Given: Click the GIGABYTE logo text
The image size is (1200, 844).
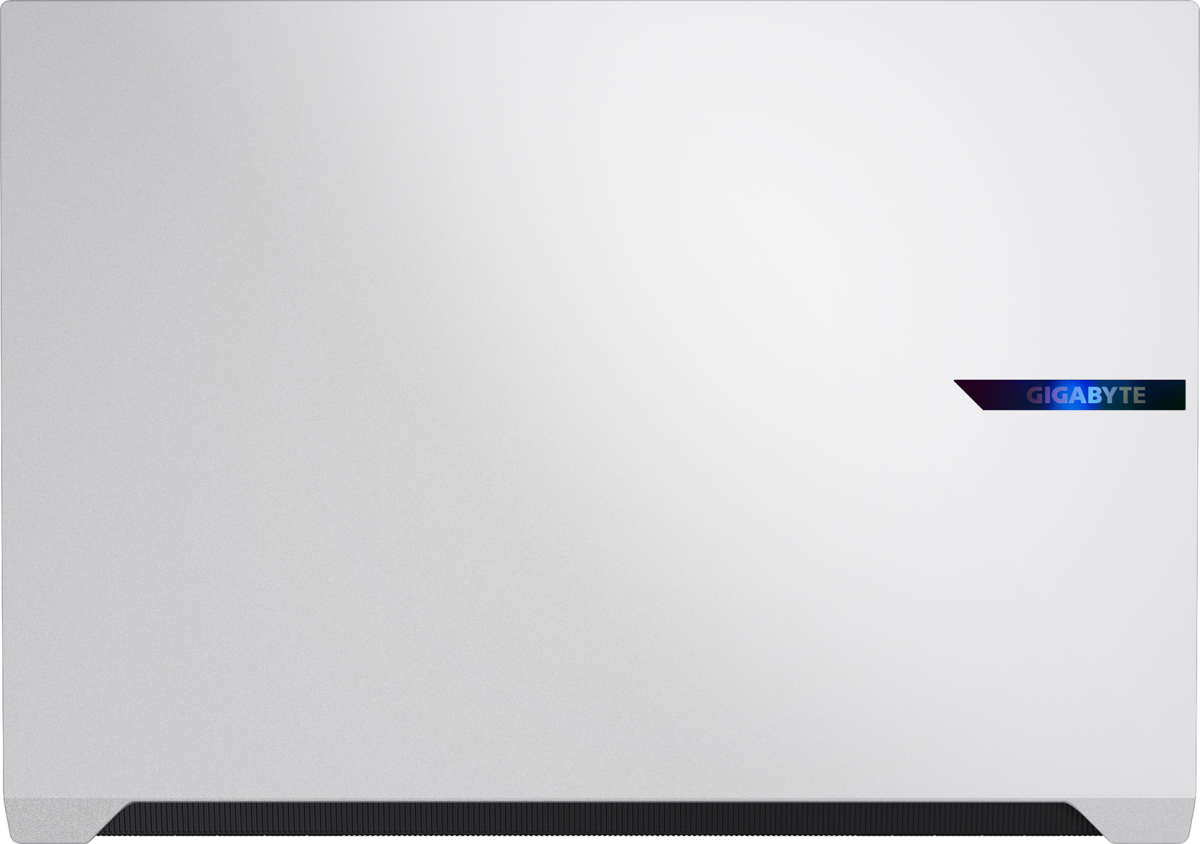Looking at the screenshot, I should point(1085,396).
